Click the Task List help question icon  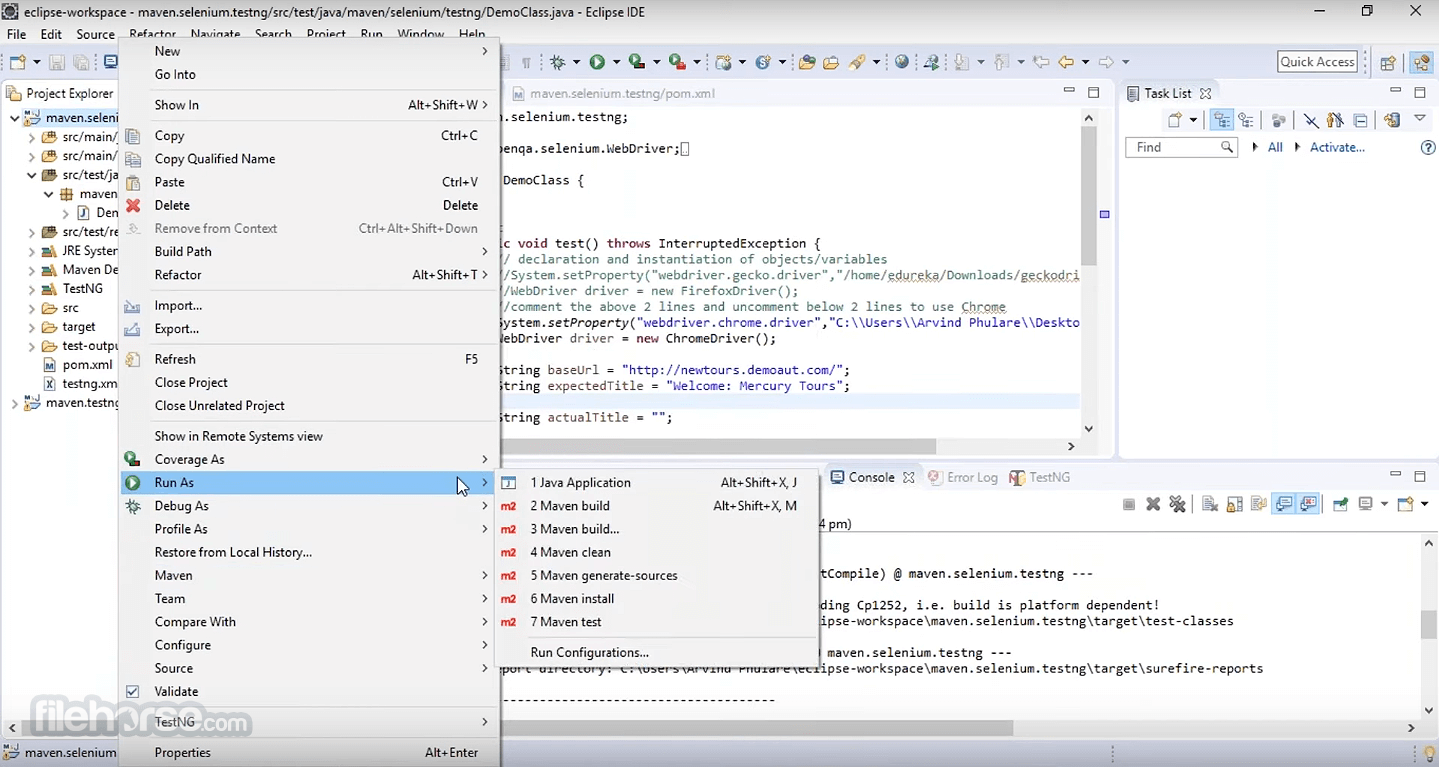pyautogui.click(x=1428, y=147)
